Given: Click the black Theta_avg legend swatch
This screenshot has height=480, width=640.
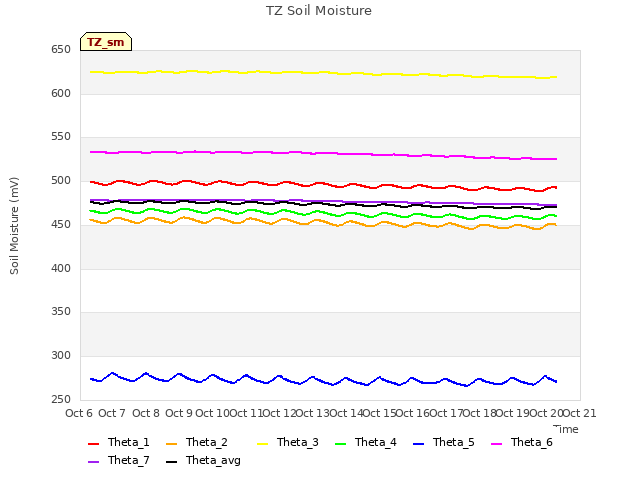Looking at the screenshot, I should [171, 462].
